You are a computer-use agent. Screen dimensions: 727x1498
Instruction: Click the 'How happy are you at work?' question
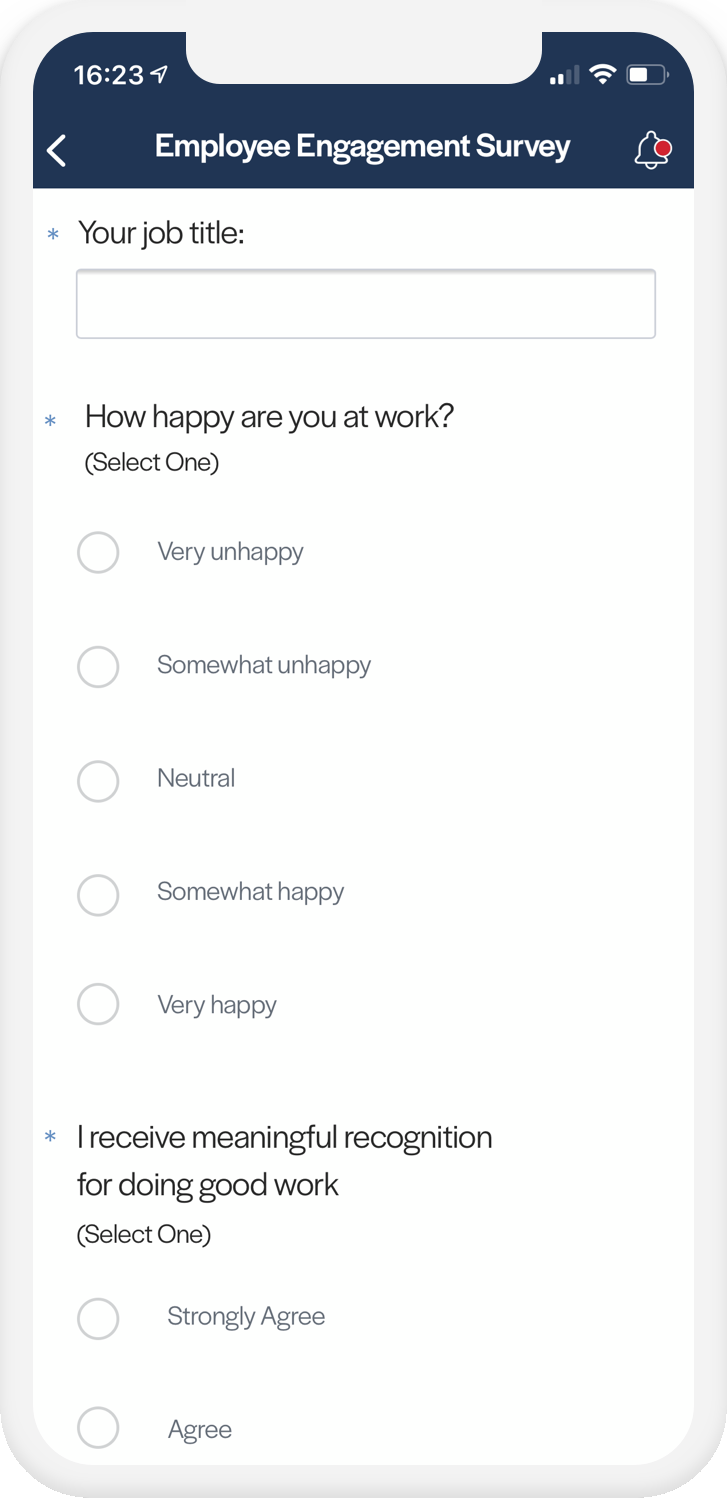click(270, 417)
